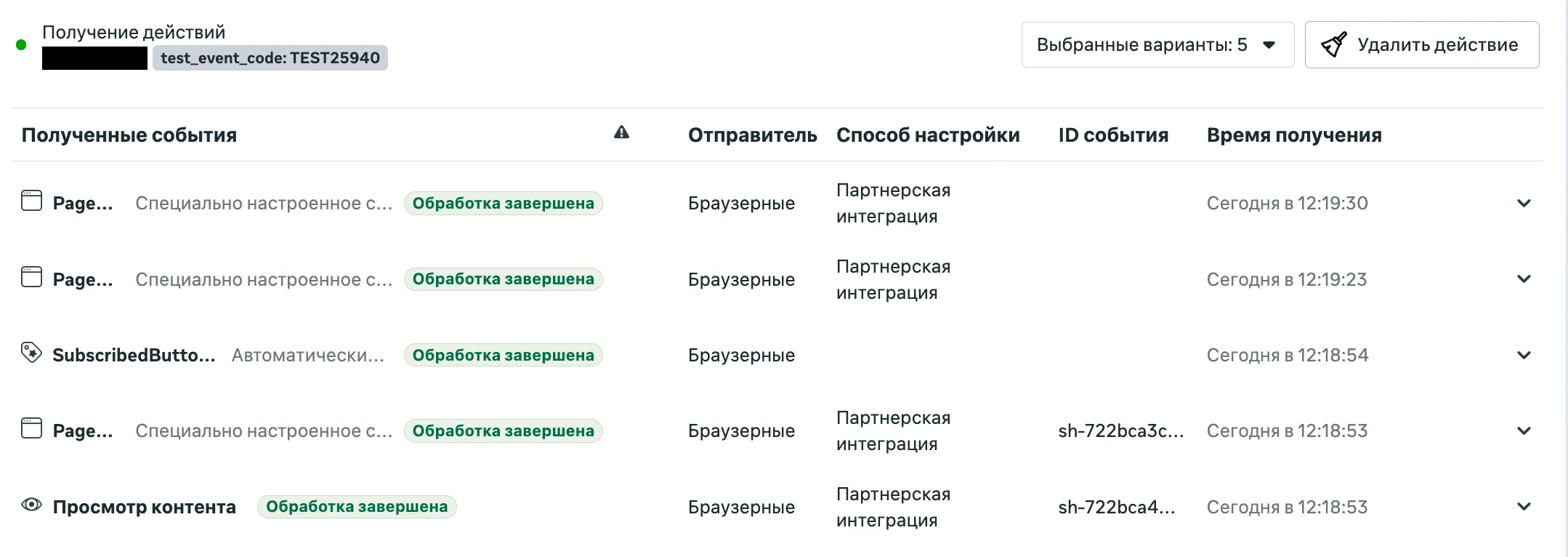This screenshot has width=1568, height=557.
Task: Click the timestamp Сегодня в 12:18:54
Action: tap(1288, 356)
